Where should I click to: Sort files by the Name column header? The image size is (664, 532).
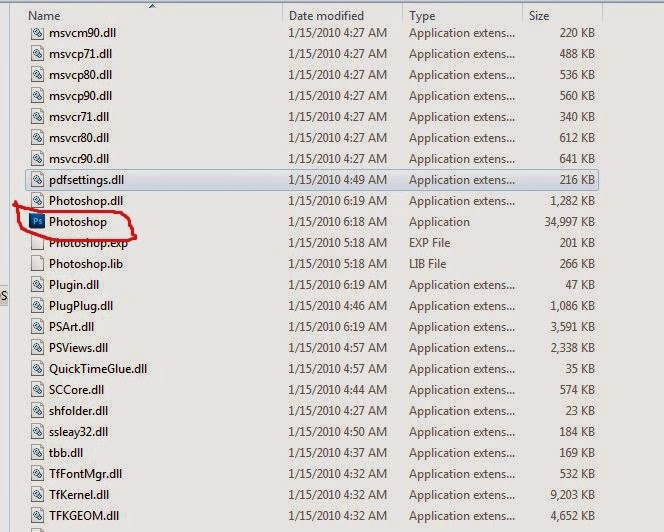coord(44,16)
